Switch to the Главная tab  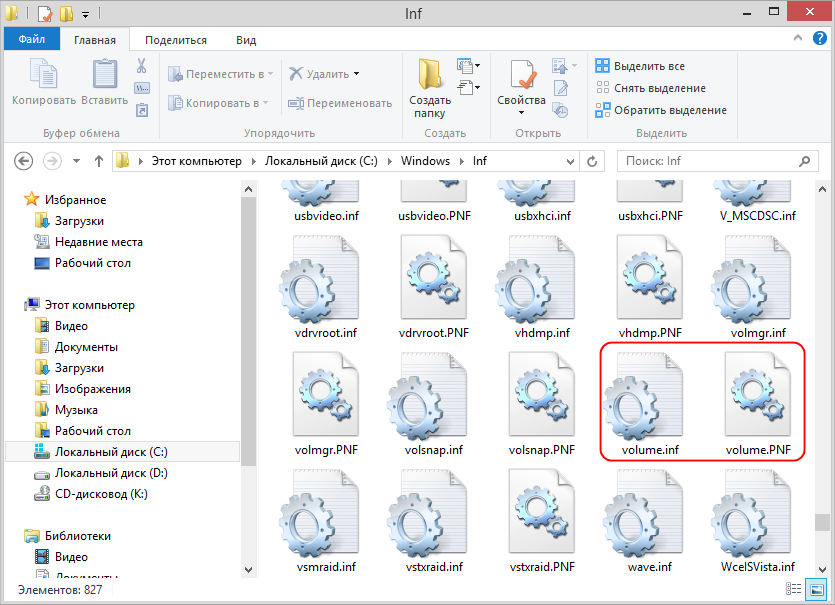95,40
